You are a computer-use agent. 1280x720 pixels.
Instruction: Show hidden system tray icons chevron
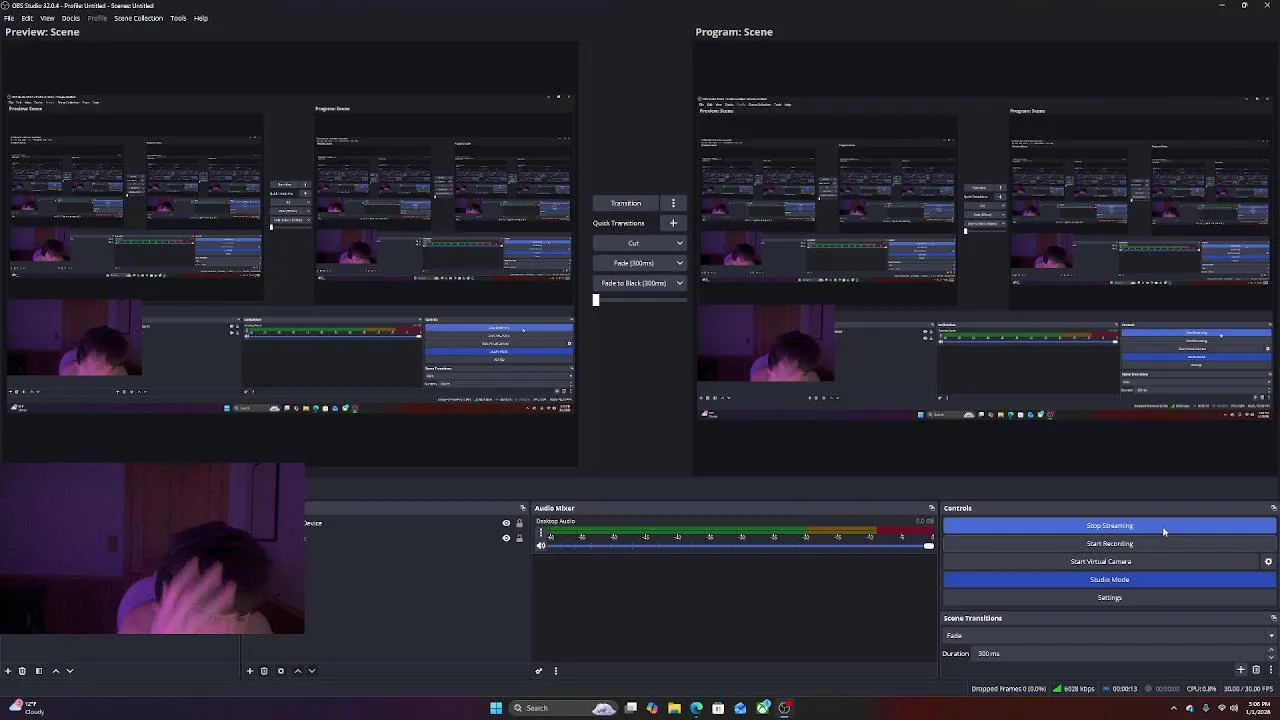click(1175, 708)
